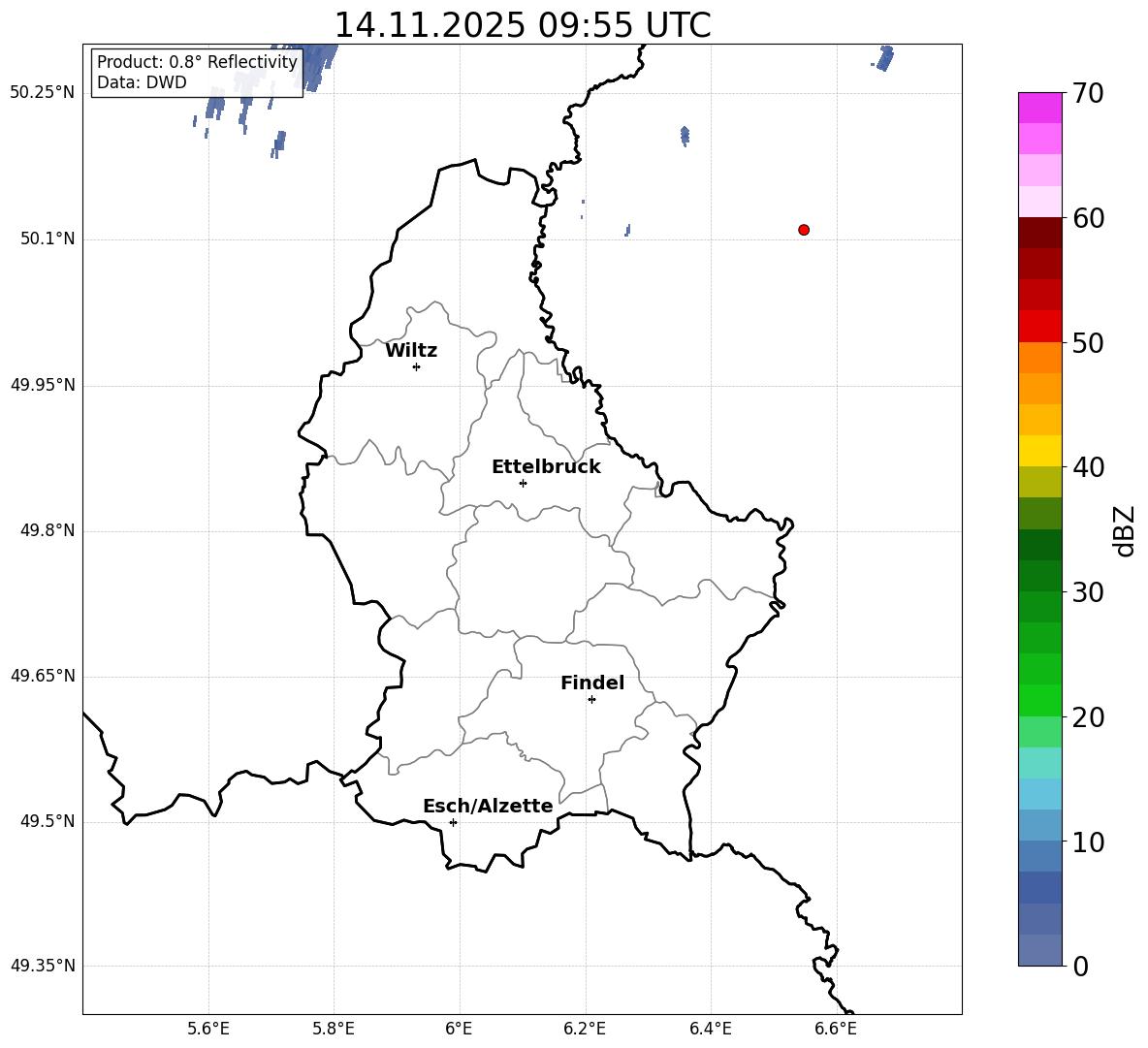Click the bright red colorbar segment above 50
The width and height of the screenshot is (1148, 1048).
(x=1039, y=327)
